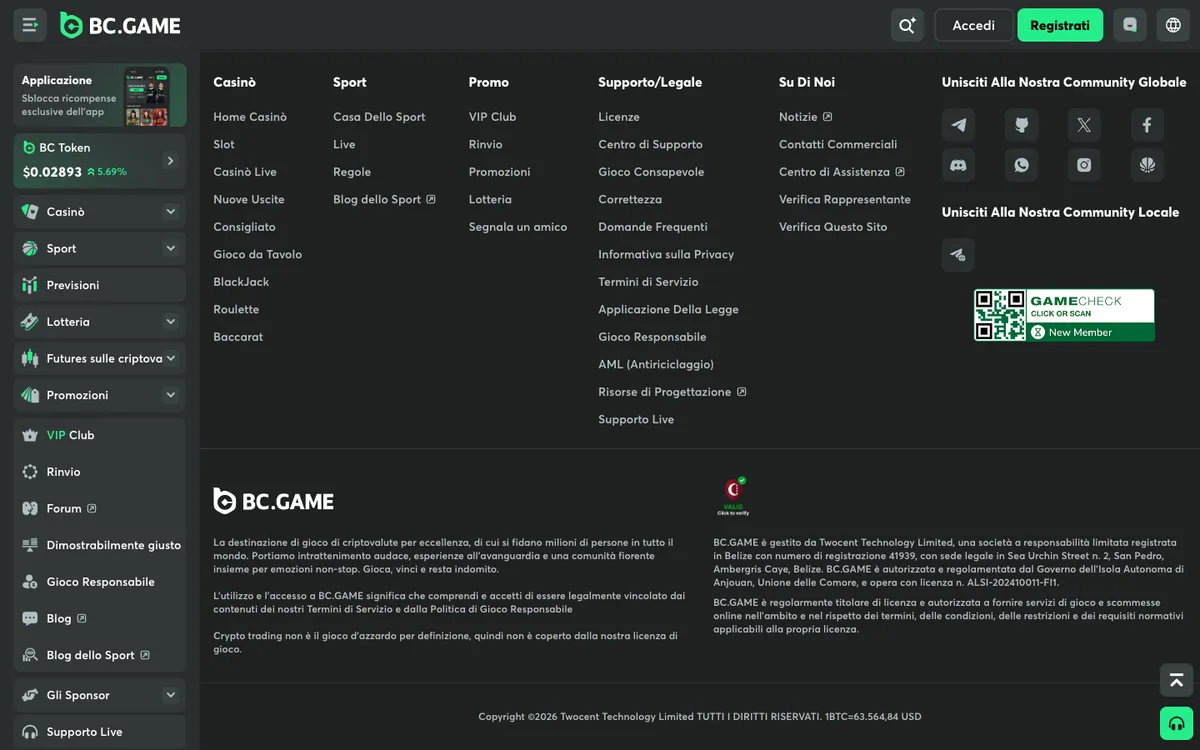Expand the Casinò sidebar chevron
Image resolution: width=1200 pixels, height=750 pixels.
pos(170,212)
